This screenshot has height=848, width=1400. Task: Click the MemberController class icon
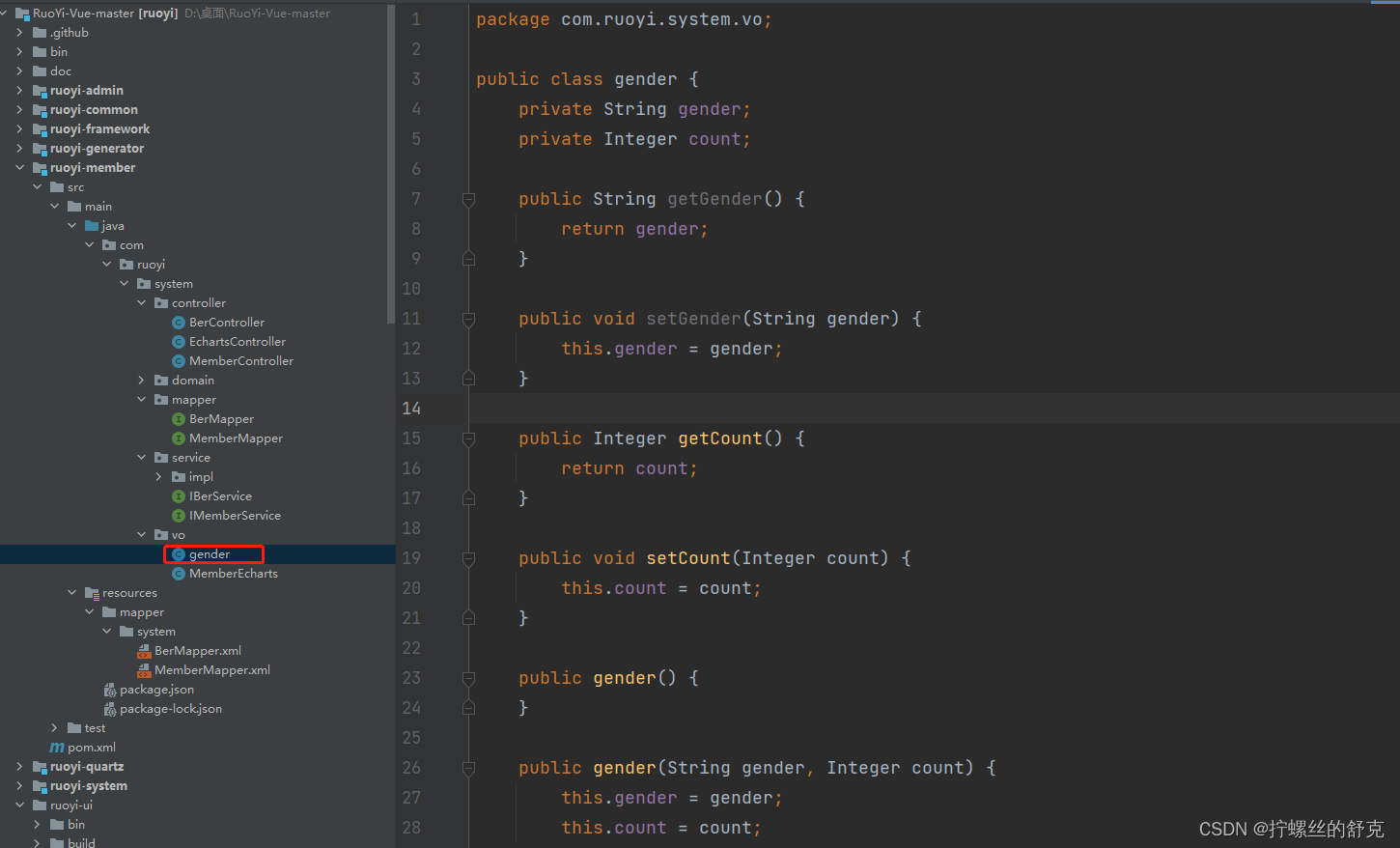tap(179, 361)
